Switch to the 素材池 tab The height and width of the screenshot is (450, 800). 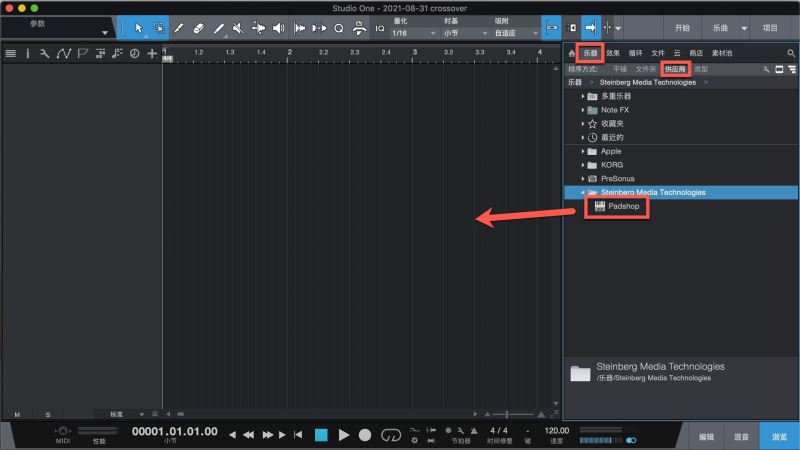[x=722, y=53]
